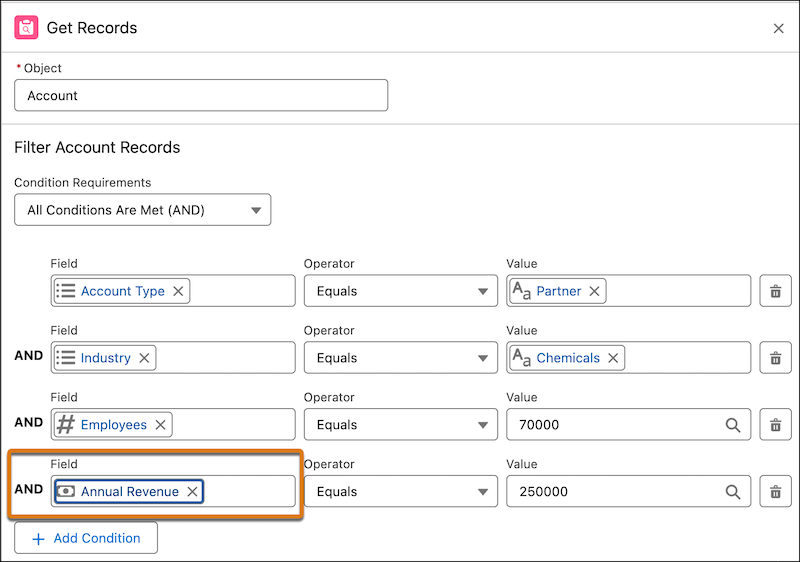Open the Operator dropdown in Annual Revenue row
The height and width of the screenshot is (562, 800).
pos(401,492)
